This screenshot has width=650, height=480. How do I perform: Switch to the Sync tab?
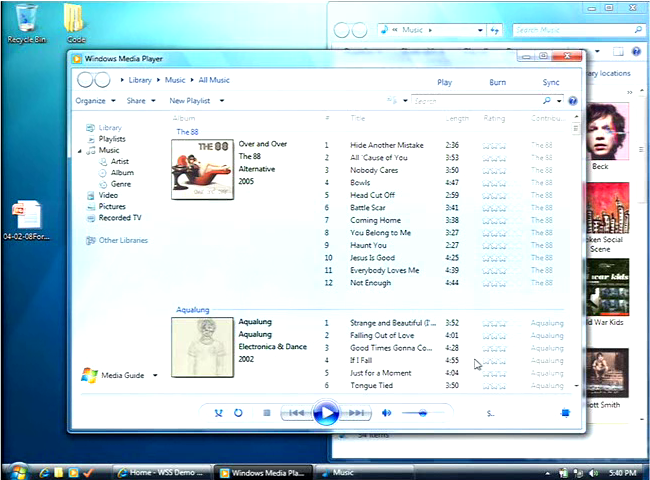click(x=551, y=82)
